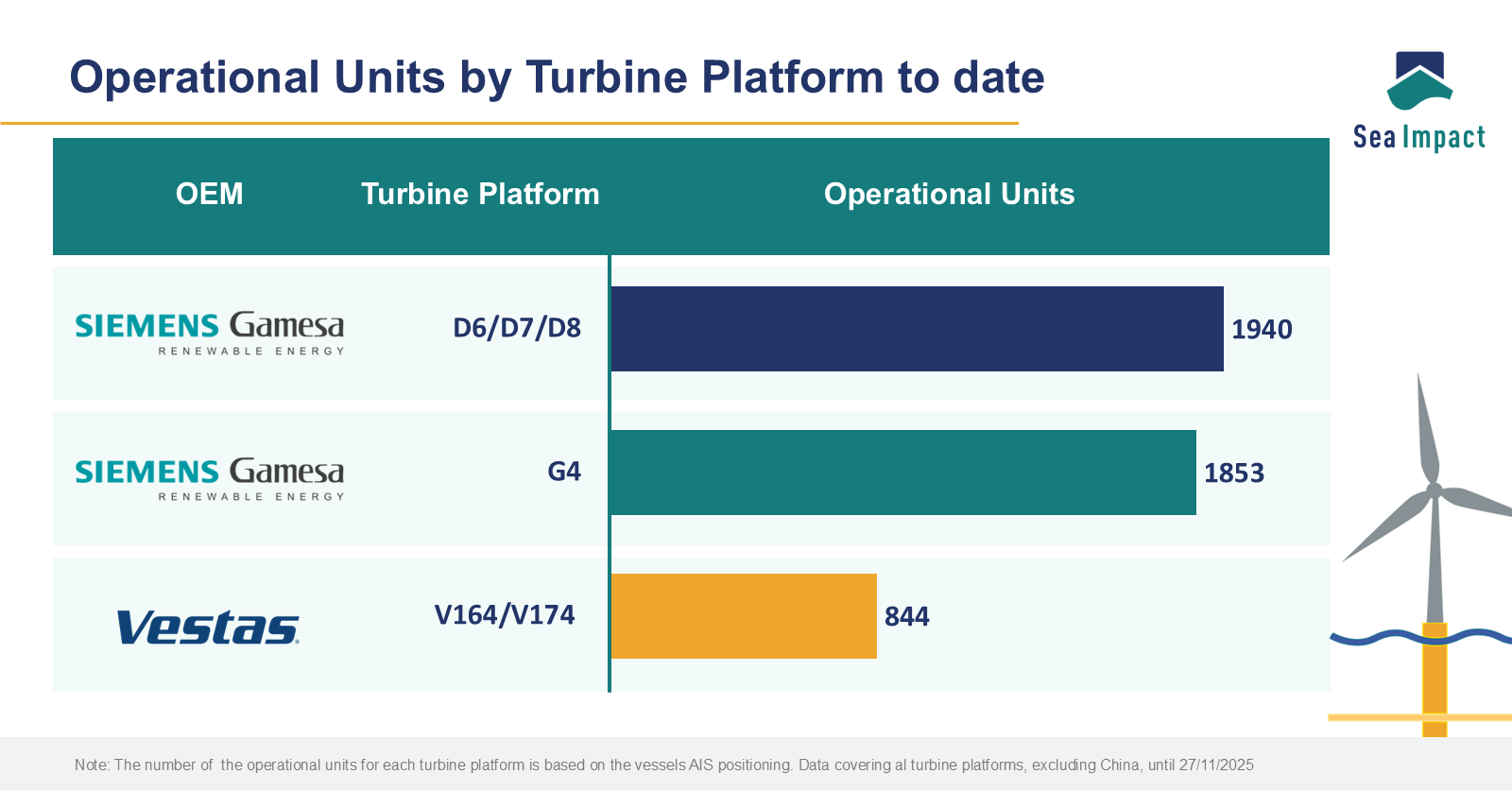Image resolution: width=1512 pixels, height=791 pixels.
Task: Select the teal G4 bar
Action: click(x=902, y=473)
